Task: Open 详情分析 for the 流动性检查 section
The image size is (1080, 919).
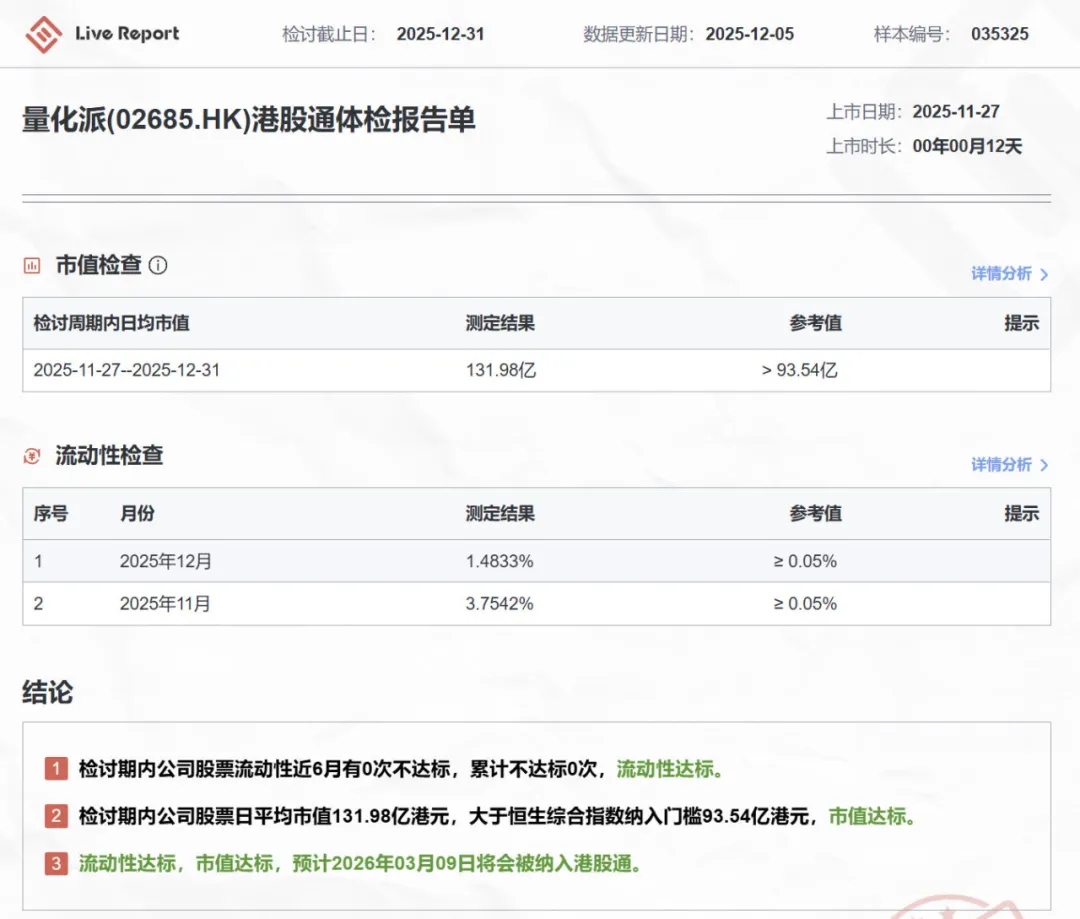Action: (1001, 465)
